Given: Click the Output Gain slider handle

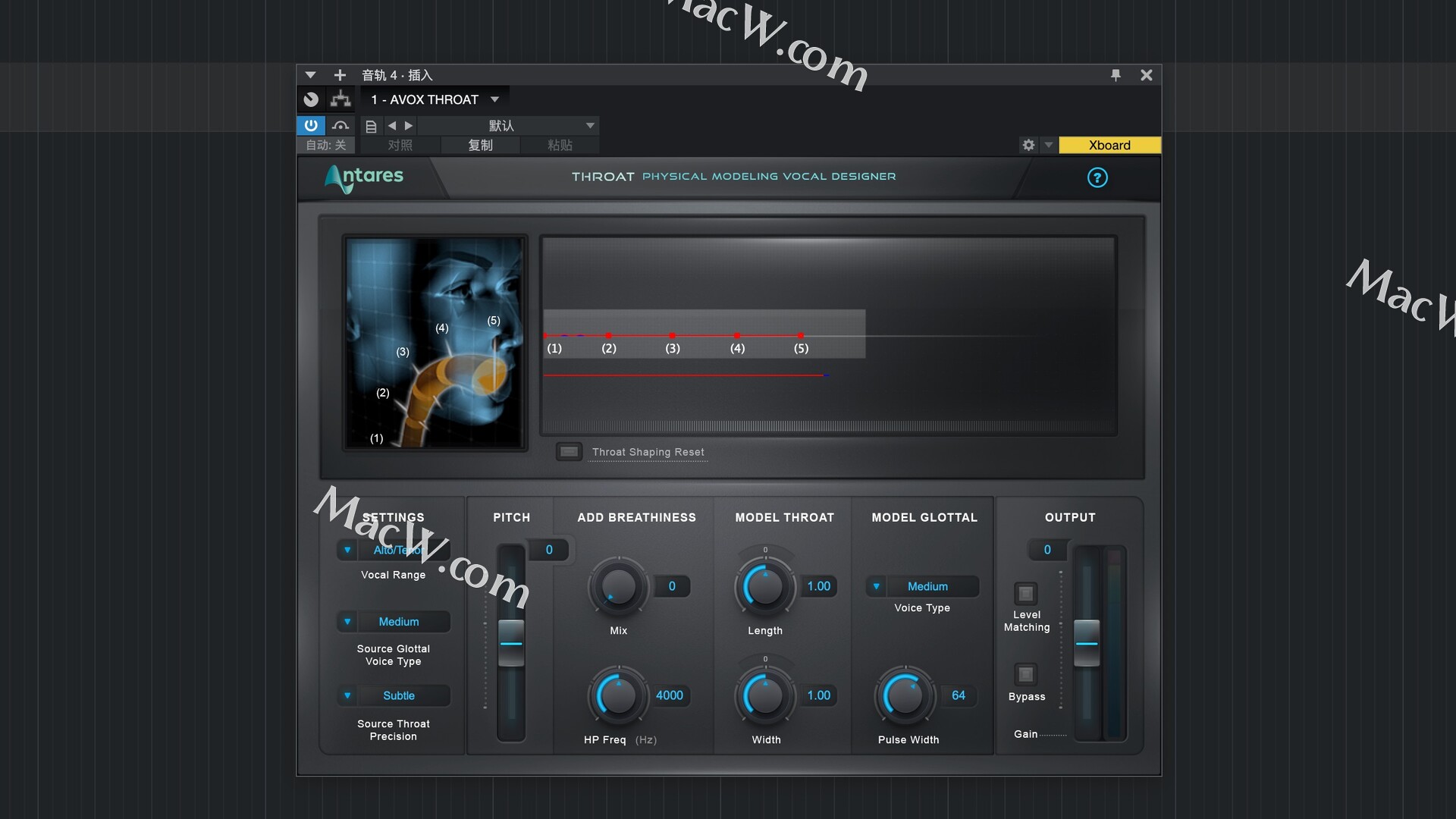Looking at the screenshot, I should (x=1087, y=643).
